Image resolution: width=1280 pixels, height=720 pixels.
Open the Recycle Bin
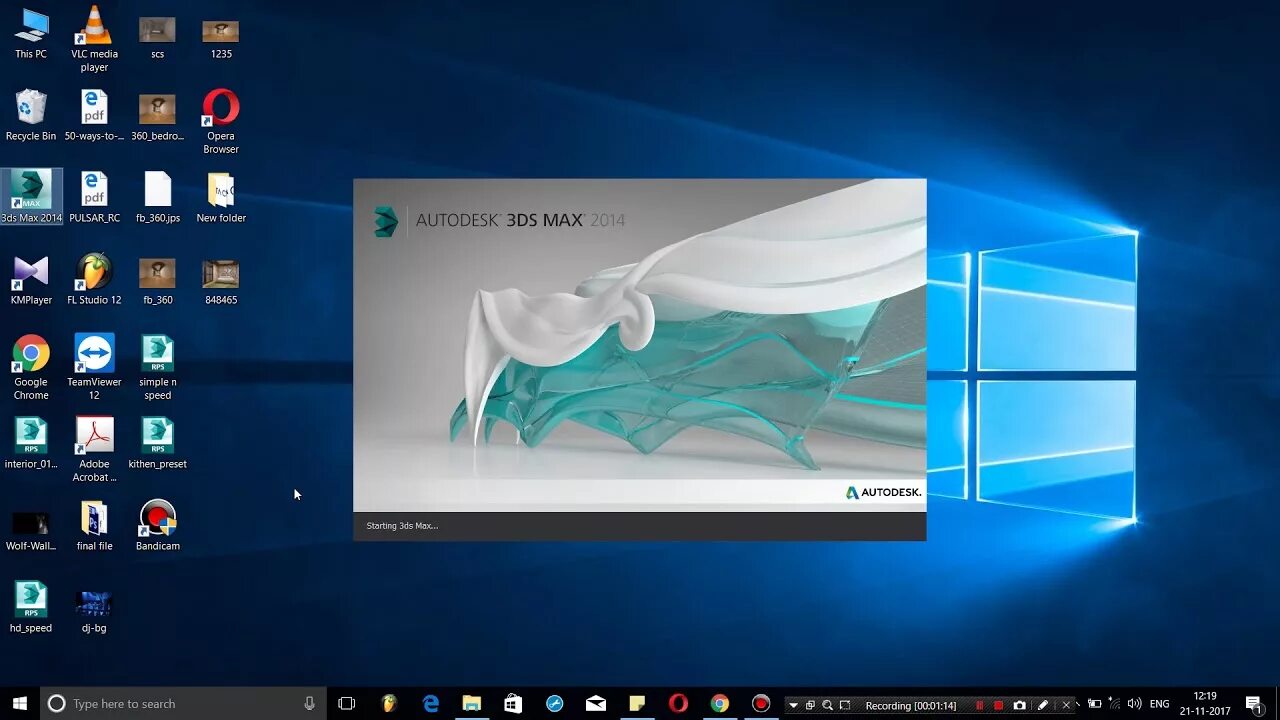[x=31, y=115]
